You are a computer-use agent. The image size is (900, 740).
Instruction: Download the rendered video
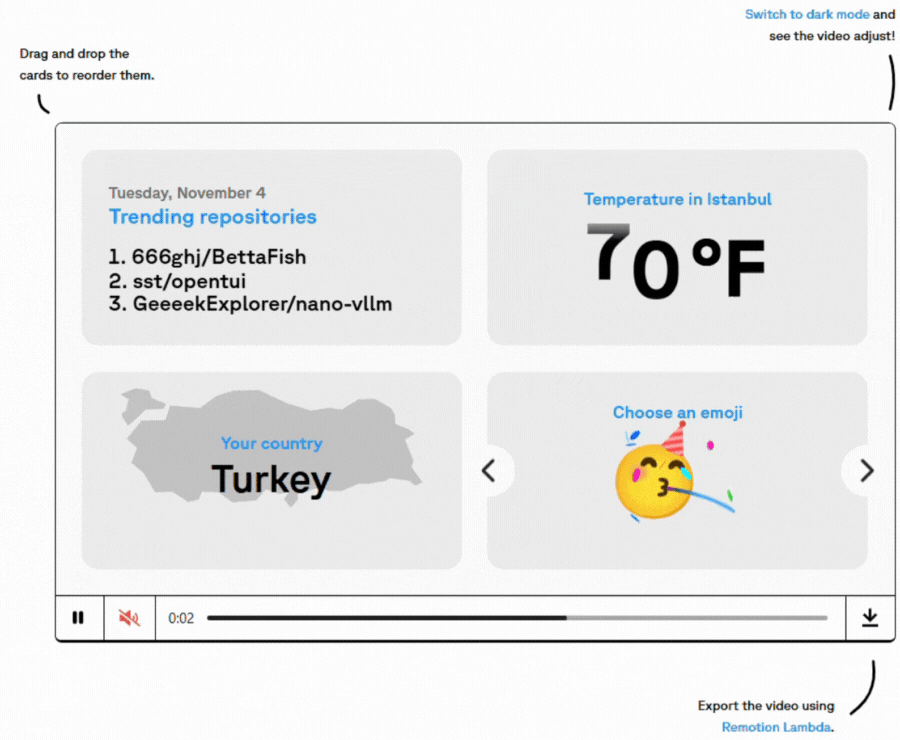coord(869,617)
